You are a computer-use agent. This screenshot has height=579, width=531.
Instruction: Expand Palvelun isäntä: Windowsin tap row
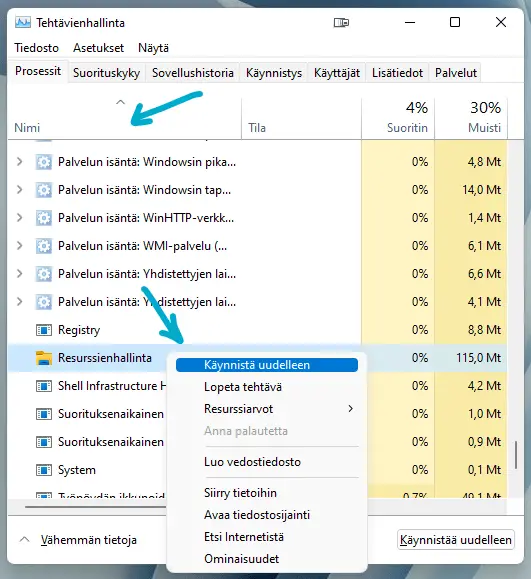pyautogui.click(x=20, y=190)
